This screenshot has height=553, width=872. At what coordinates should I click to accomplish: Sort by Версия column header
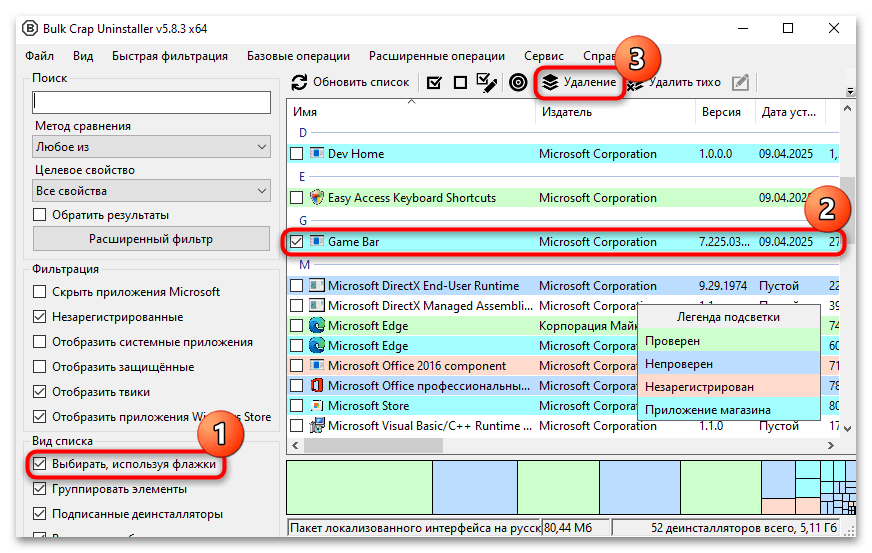[x=725, y=112]
